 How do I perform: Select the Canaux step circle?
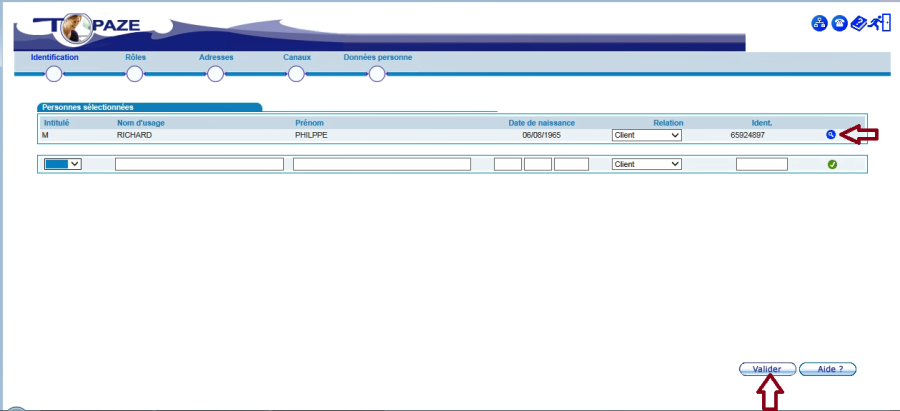[296, 73]
